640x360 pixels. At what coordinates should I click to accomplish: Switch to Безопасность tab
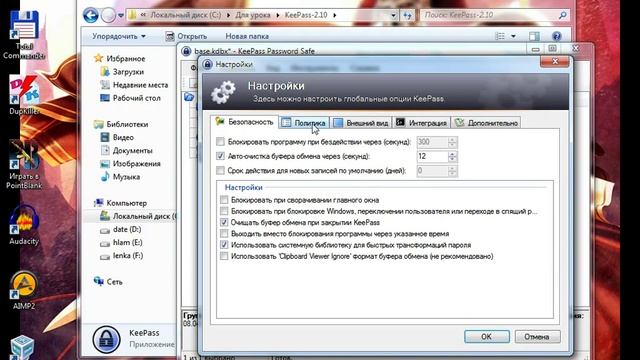click(x=244, y=122)
